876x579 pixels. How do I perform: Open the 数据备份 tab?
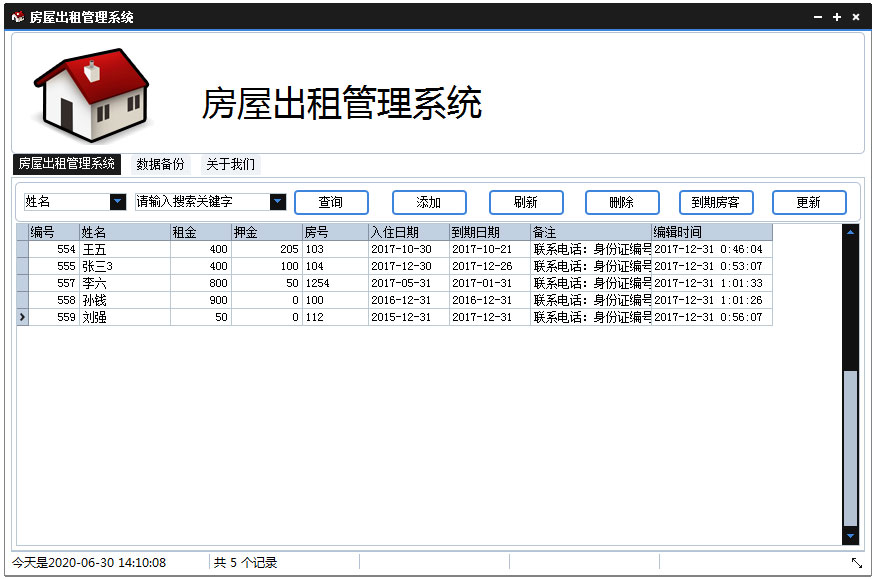(x=160, y=164)
